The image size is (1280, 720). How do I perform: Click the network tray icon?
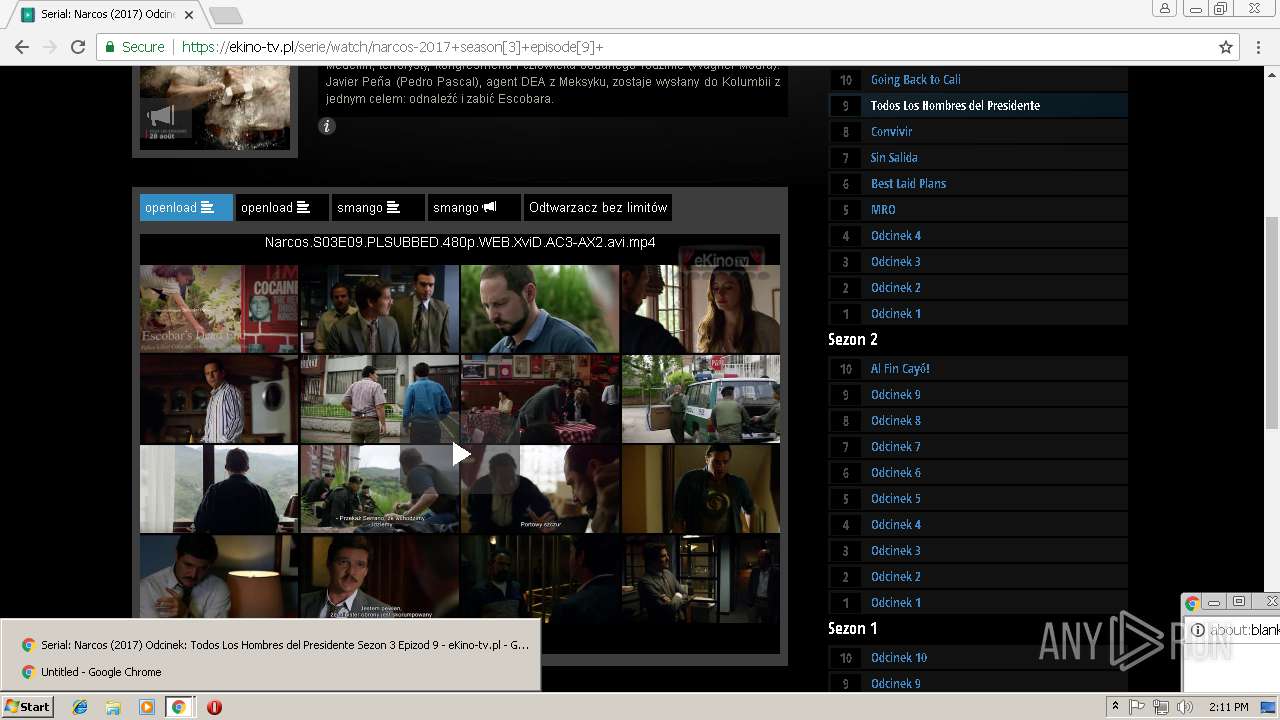point(1161,707)
